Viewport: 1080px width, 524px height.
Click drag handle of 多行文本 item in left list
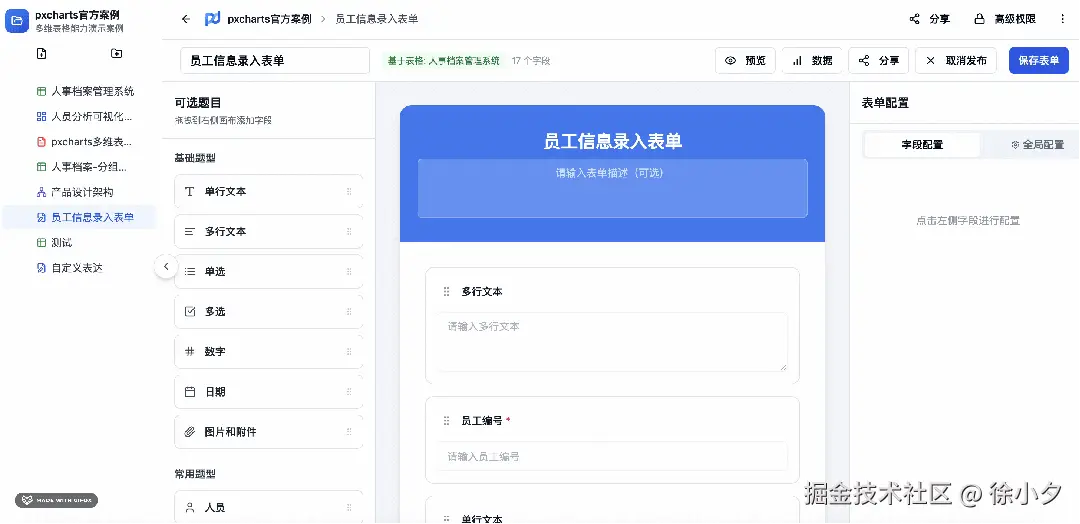(349, 231)
